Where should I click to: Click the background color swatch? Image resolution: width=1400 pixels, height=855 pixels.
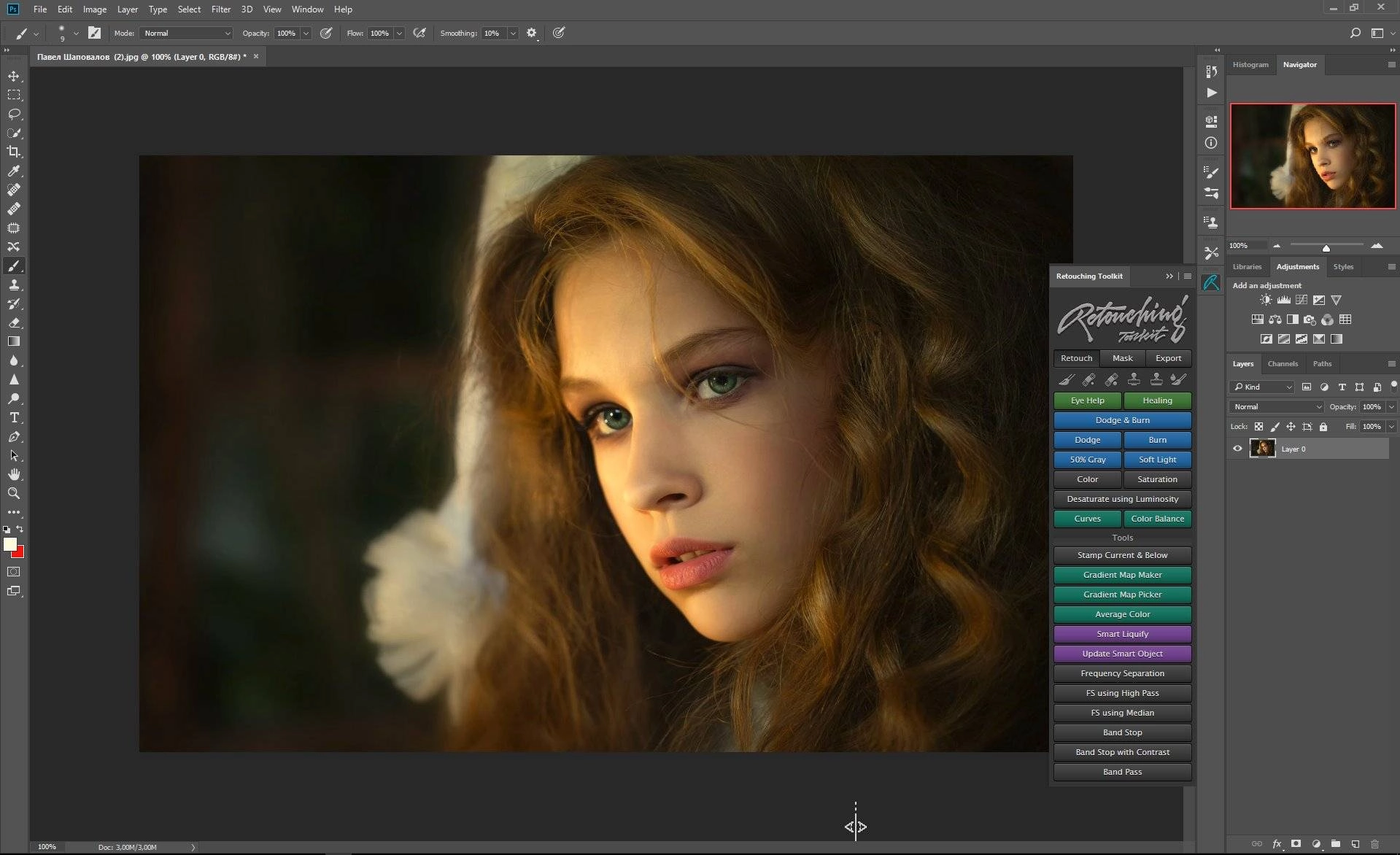(x=20, y=554)
